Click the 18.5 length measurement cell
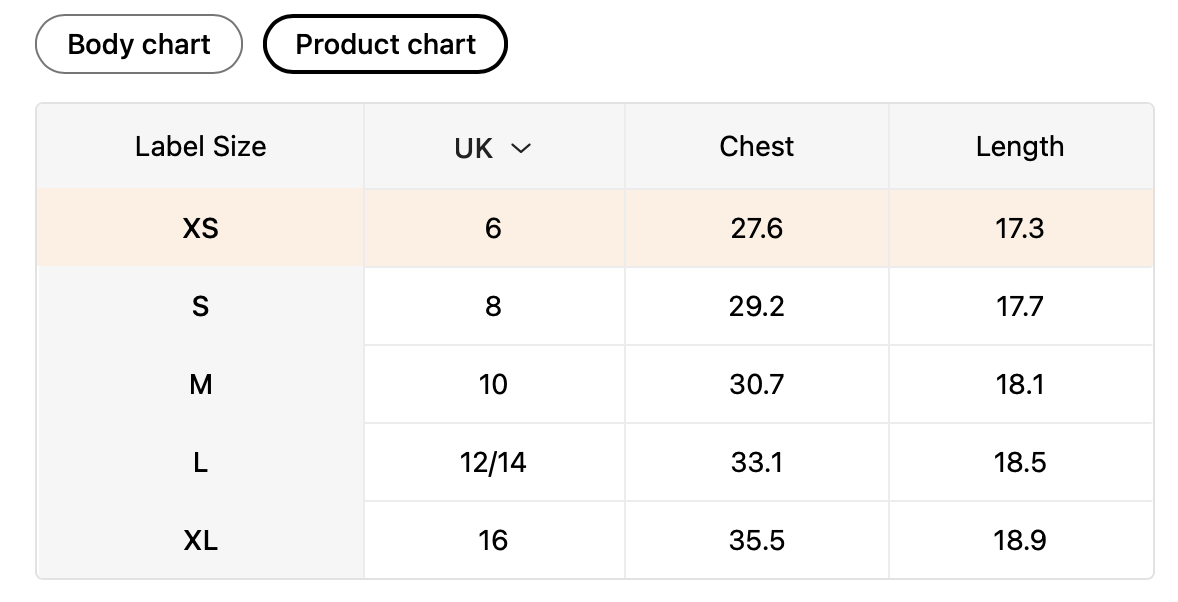The height and width of the screenshot is (602, 1178). click(1019, 463)
